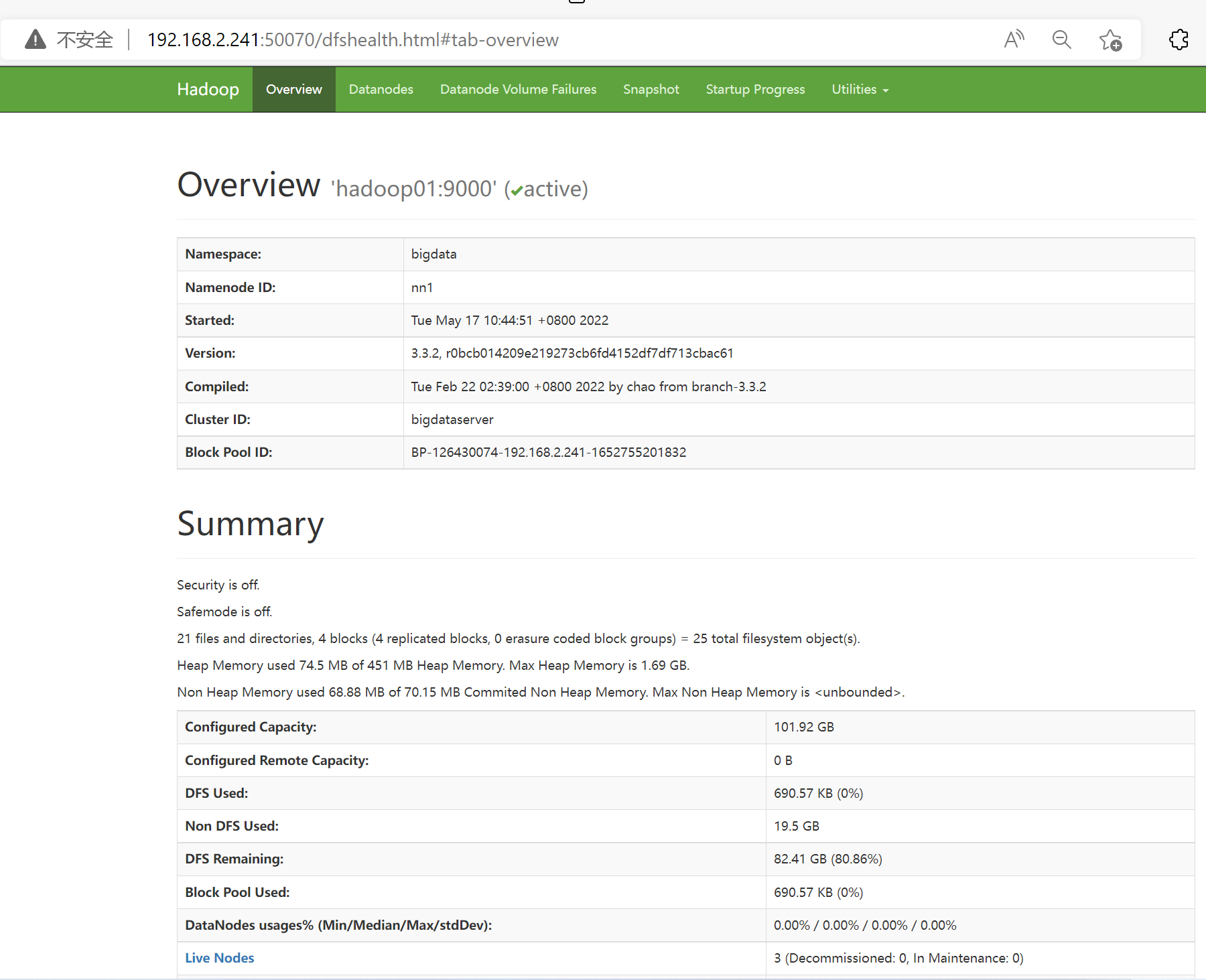Click the Summary section heading
The height and width of the screenshot is (980, 1206).
[250, 524]
